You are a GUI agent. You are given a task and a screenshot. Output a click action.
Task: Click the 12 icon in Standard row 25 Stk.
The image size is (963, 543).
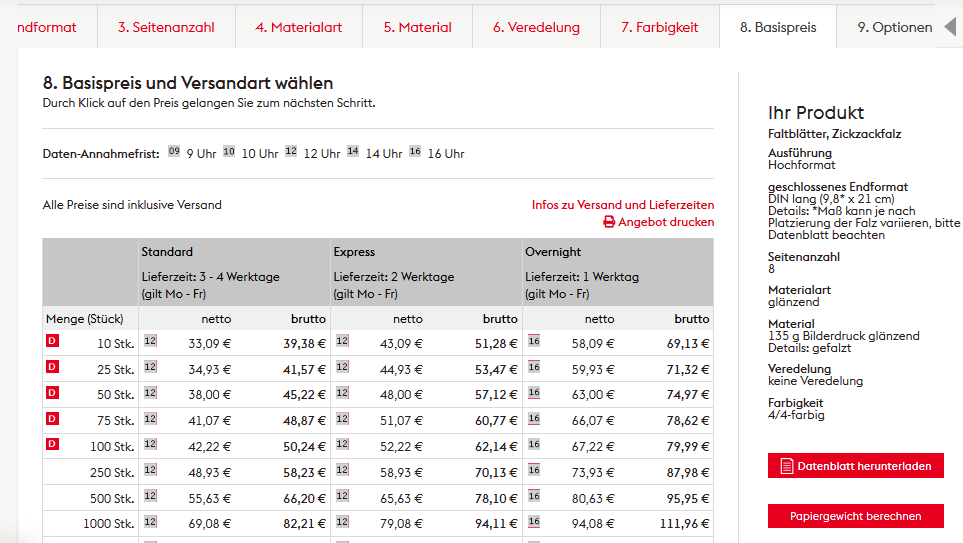[151, 367]
